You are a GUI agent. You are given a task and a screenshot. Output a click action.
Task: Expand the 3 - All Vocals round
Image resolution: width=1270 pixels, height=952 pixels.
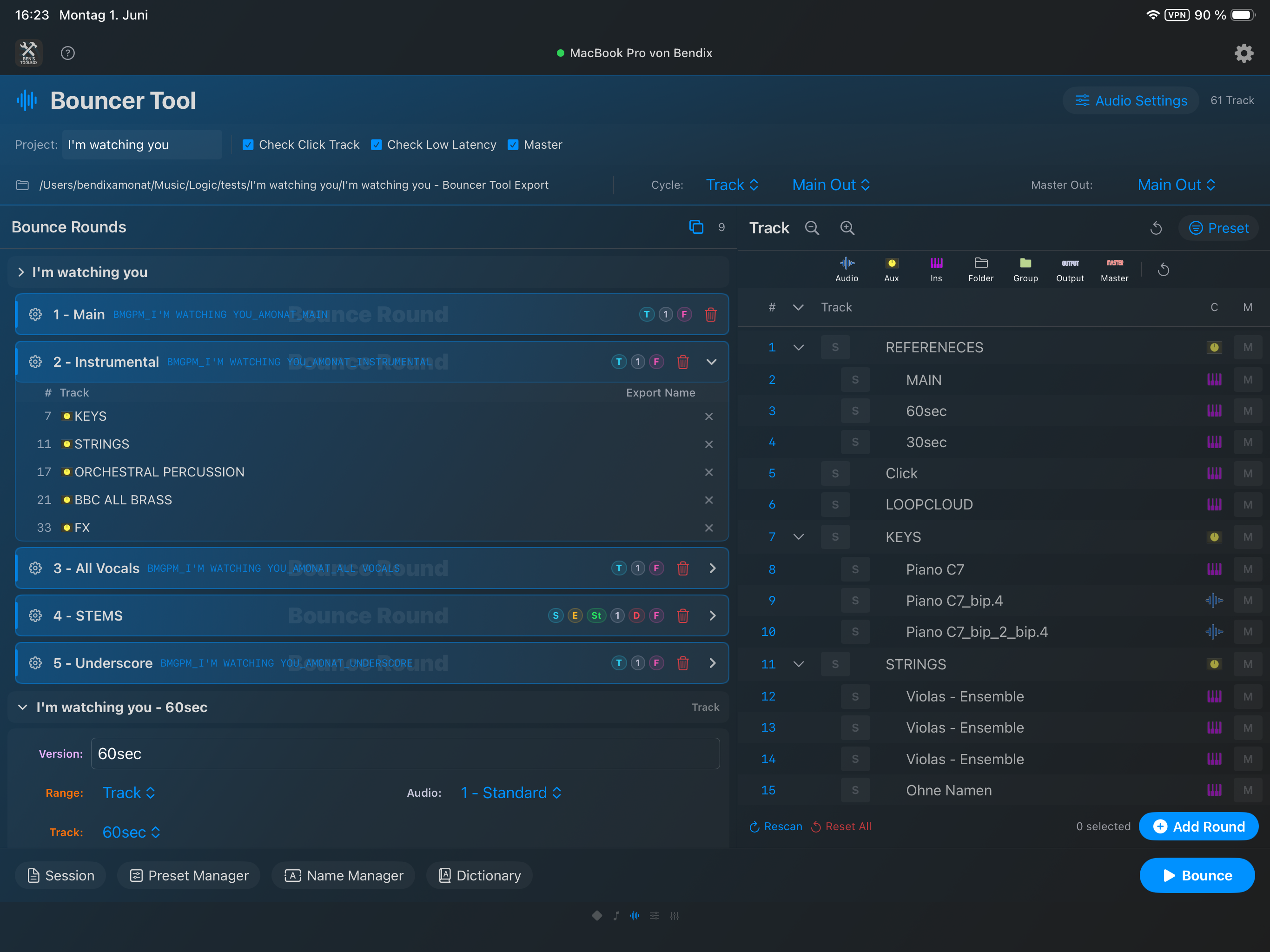coord(713,569)
